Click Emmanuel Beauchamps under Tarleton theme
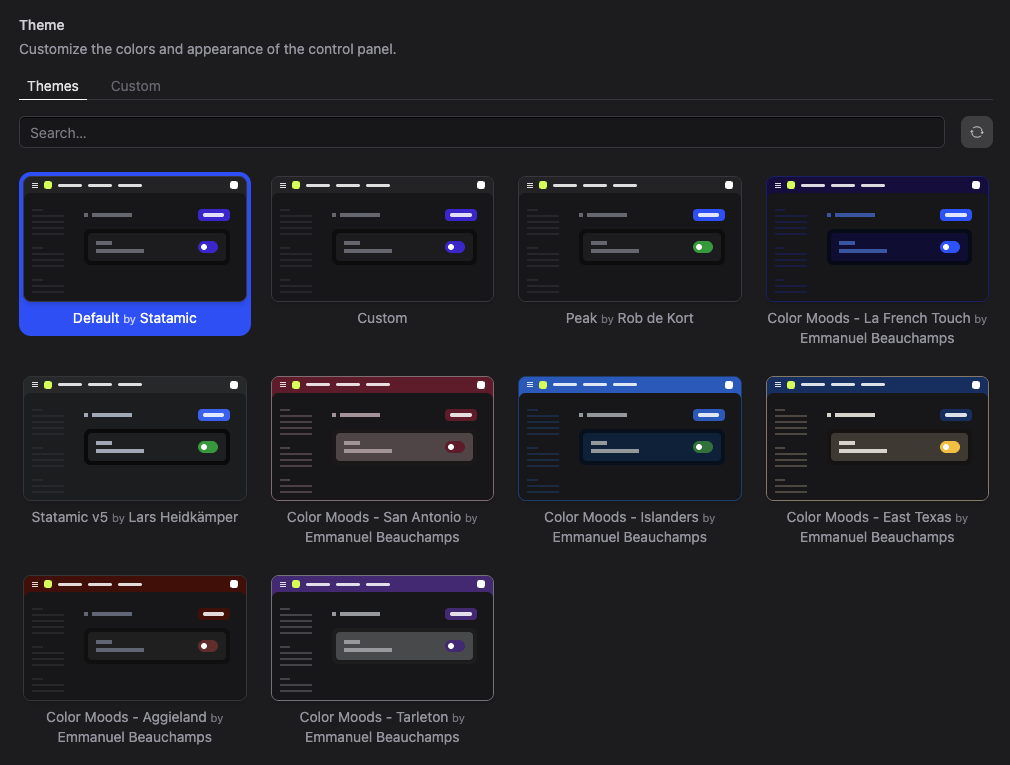 pyautogui.click(x=381, y=737)
